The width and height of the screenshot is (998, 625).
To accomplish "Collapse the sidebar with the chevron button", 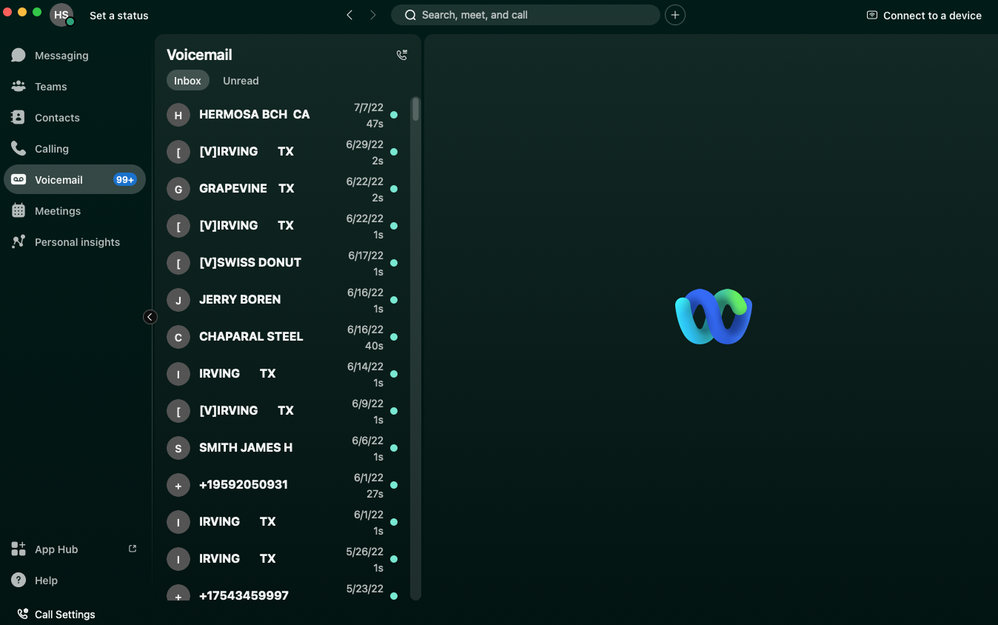I will click(x=150, y=317).
